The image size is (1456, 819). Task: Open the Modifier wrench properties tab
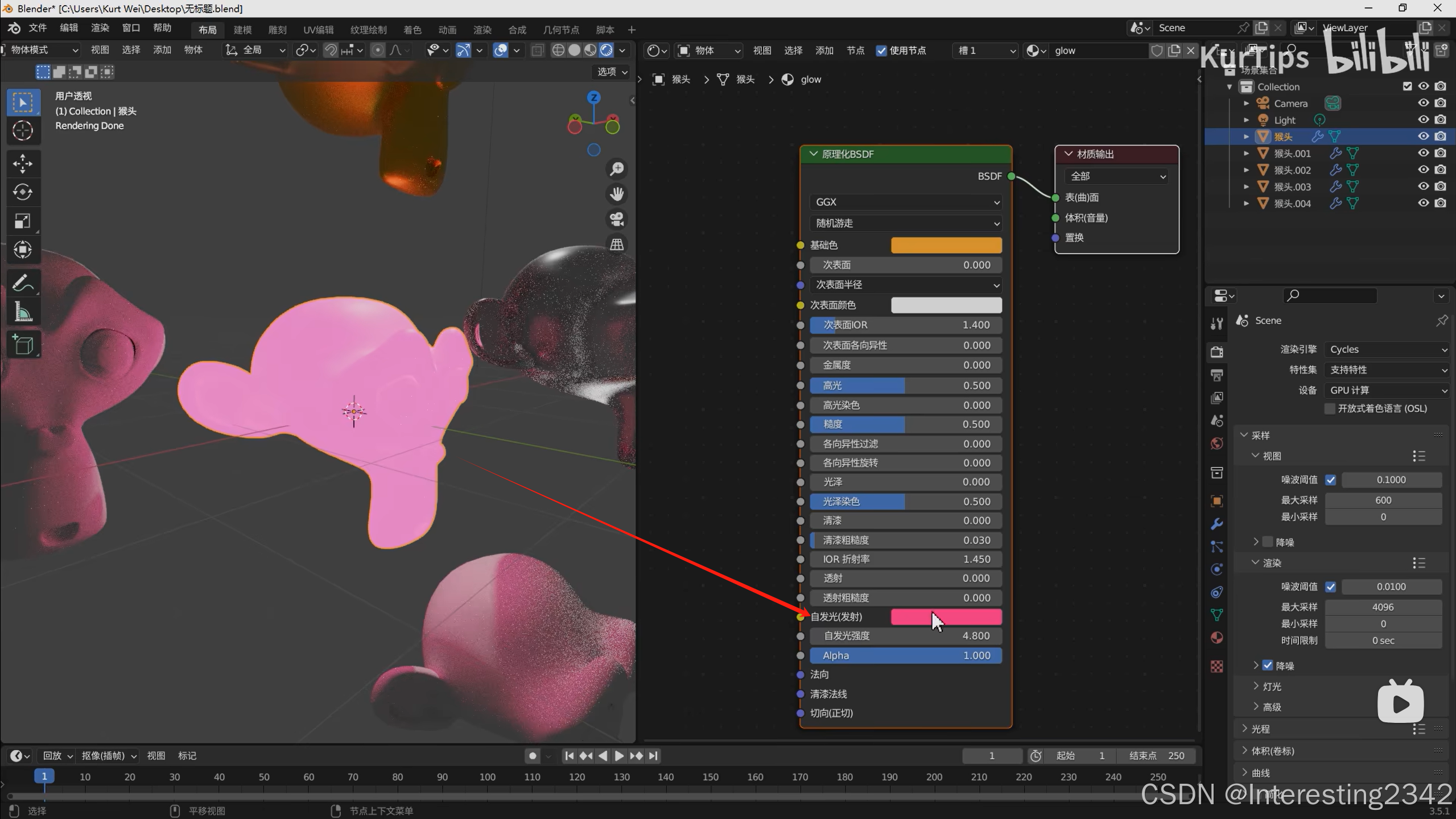point(1217,523)
